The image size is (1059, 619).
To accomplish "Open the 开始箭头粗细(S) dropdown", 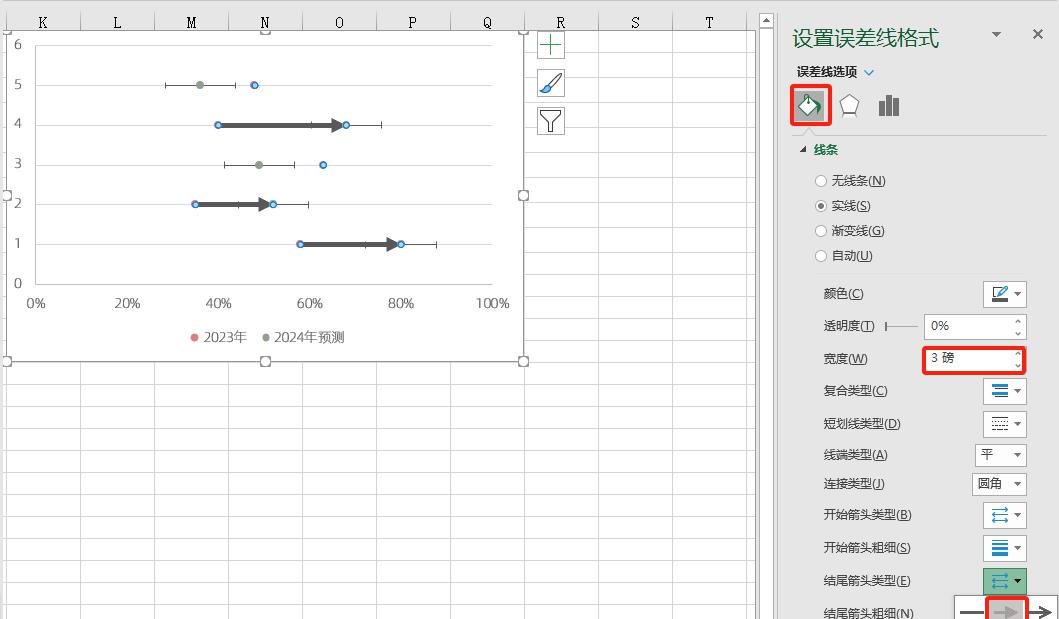I will click(1004, 548).
